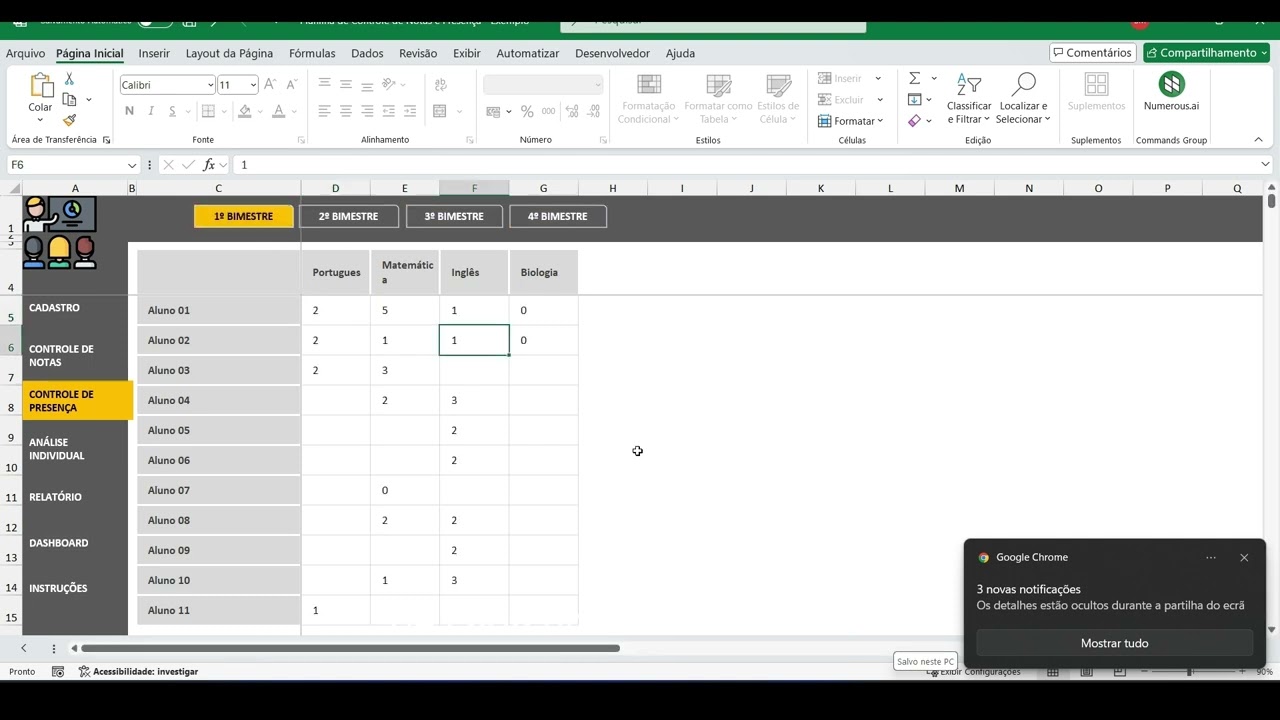Toggle underline formatting (S)

(x=172, y=111)
